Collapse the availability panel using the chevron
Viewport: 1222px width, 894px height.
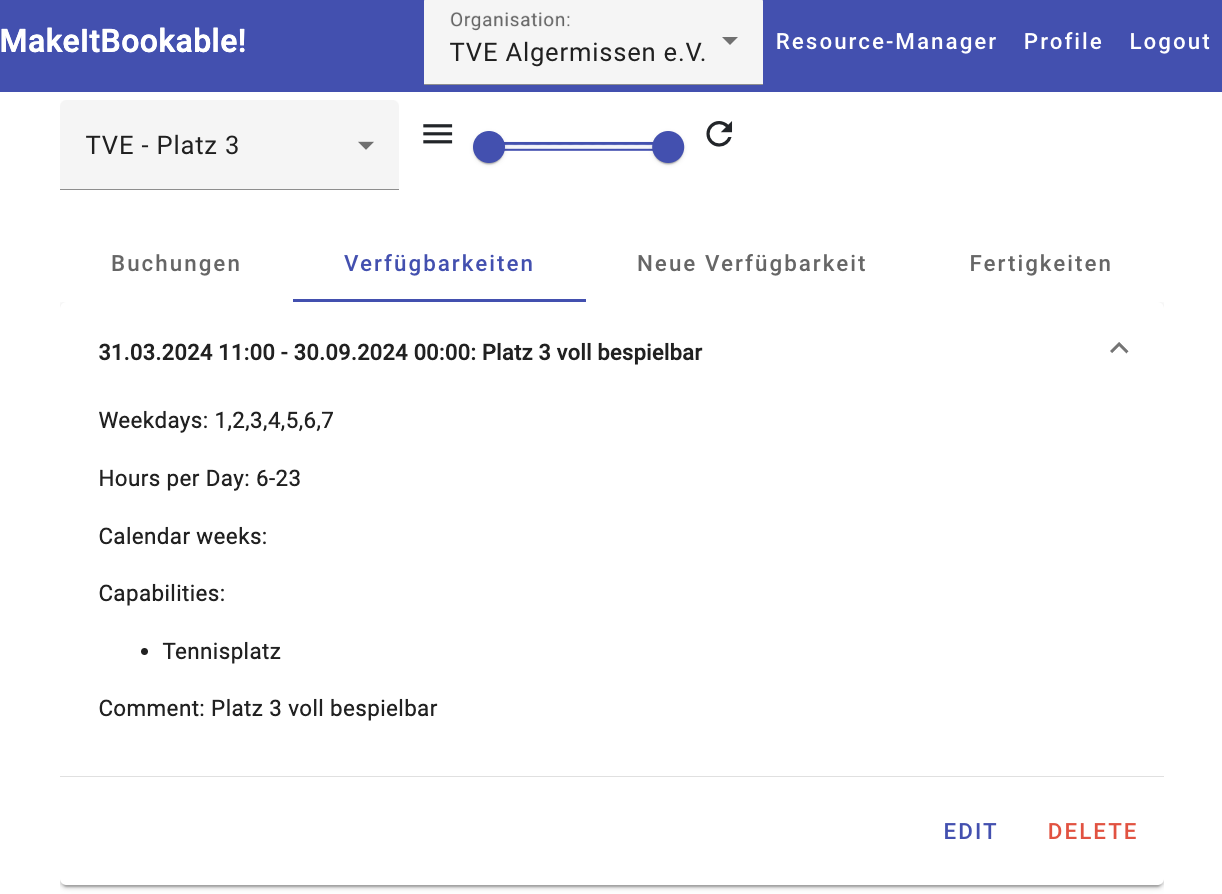point(1119,349)
